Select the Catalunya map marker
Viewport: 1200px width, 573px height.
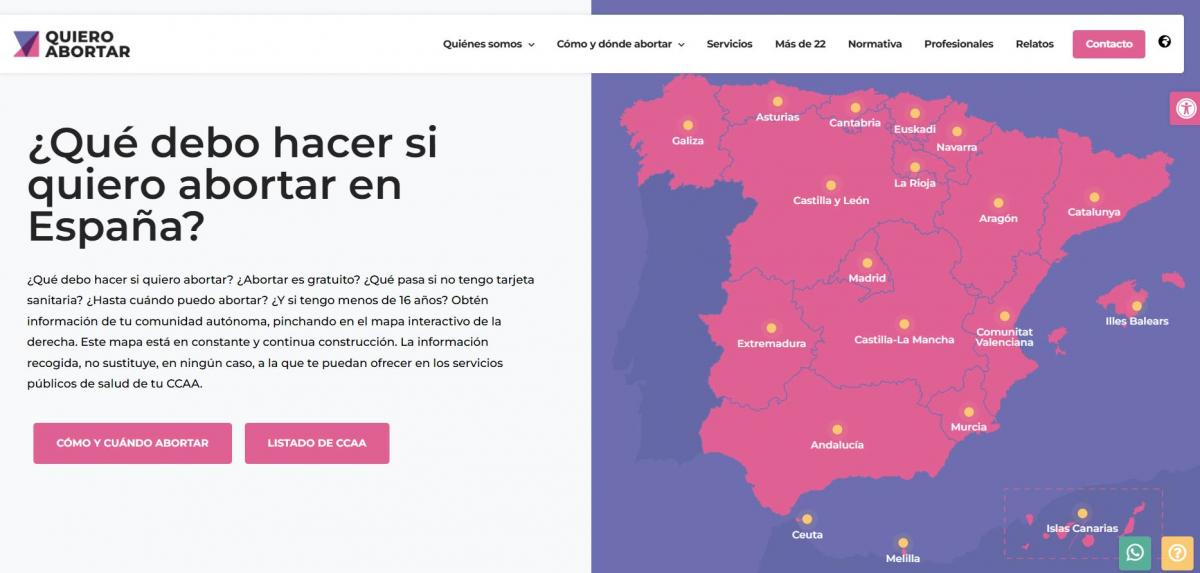tap(1094, 198)
